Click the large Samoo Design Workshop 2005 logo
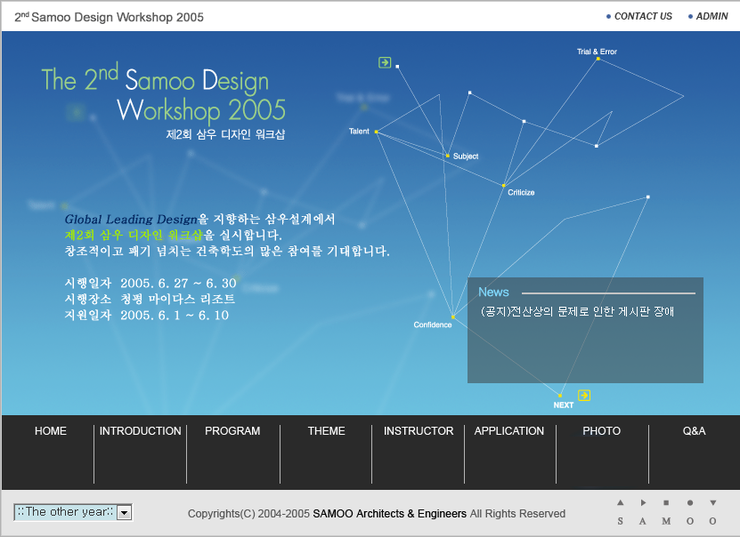Screen dimensions: 740x537 tap(163, 94)
